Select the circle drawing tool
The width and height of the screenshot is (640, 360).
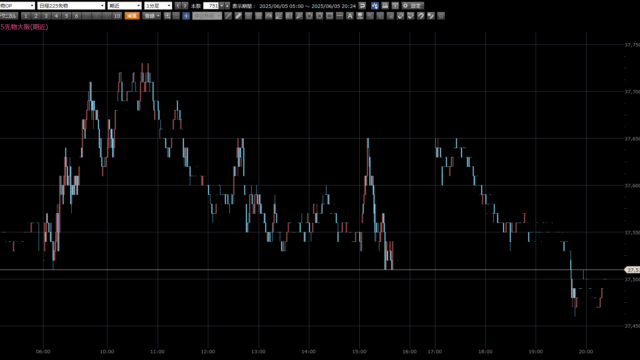(x=319, y=16)
